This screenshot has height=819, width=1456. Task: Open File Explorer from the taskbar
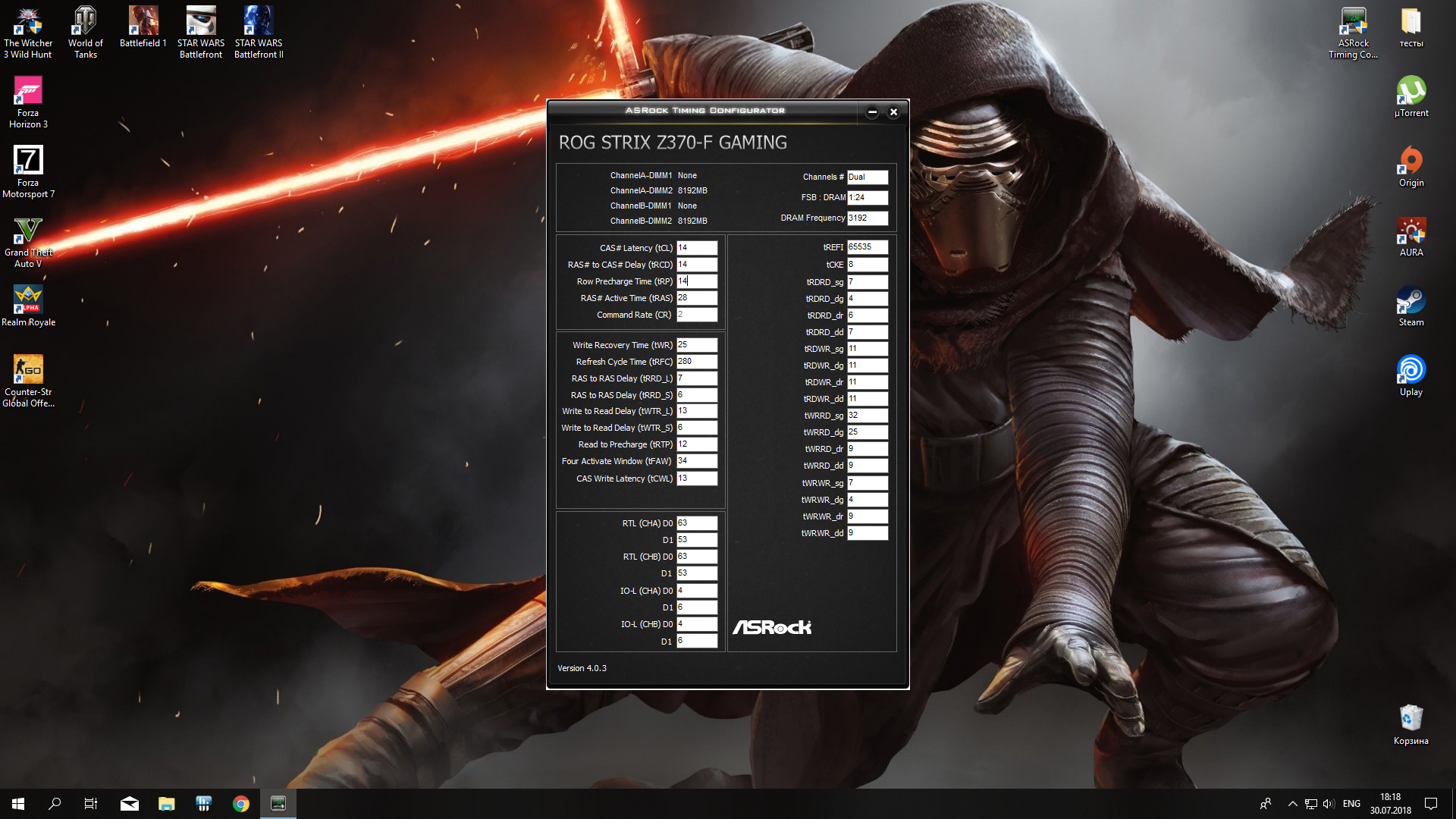coord(166,804)
